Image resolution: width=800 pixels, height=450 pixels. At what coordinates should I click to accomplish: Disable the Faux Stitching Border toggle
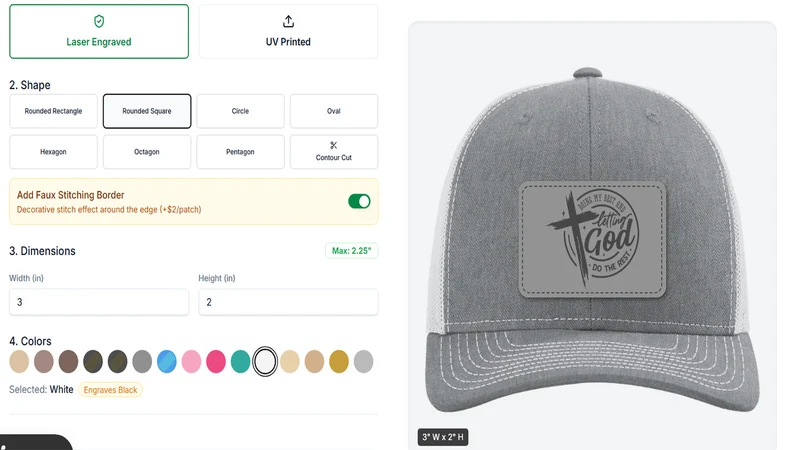click(x=359, y=201)
